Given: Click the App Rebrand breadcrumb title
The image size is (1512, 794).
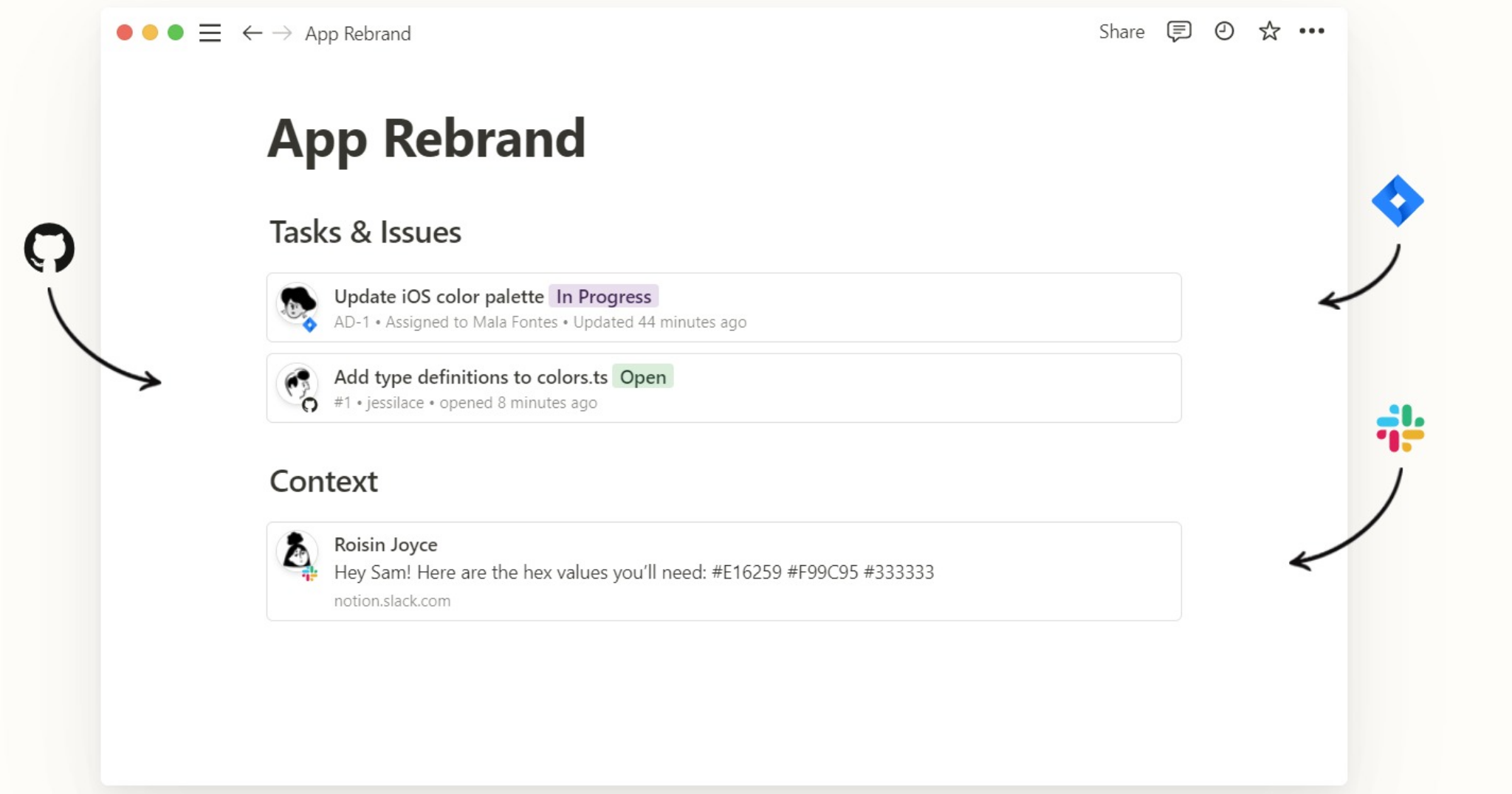Looking at the screenshot, I should click(358, 33).
